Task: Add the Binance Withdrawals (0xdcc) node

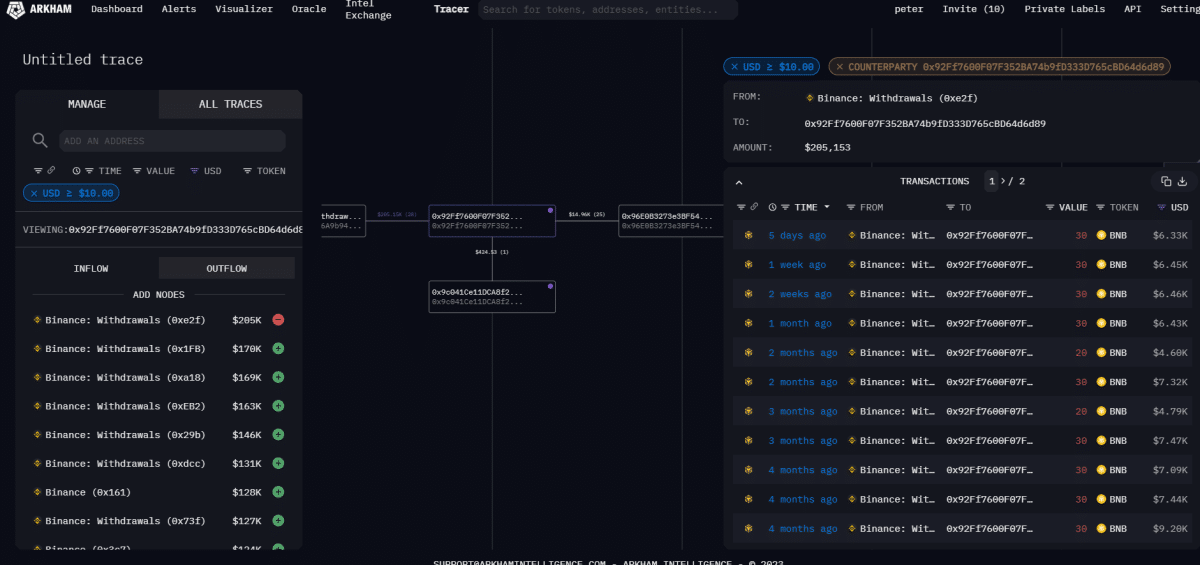Action: [x=278, y=463]
